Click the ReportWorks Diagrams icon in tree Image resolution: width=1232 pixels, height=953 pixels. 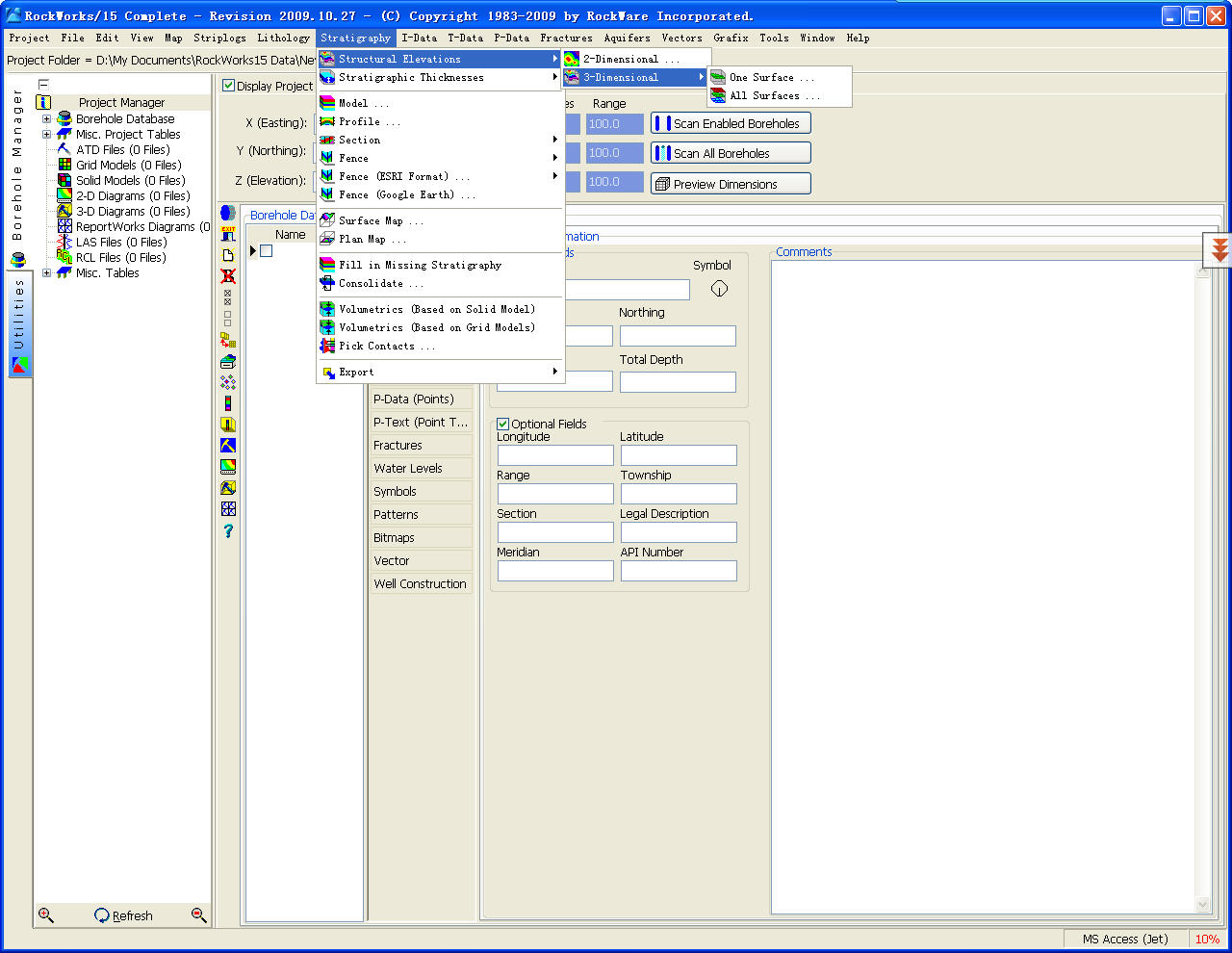click(64, 226)
